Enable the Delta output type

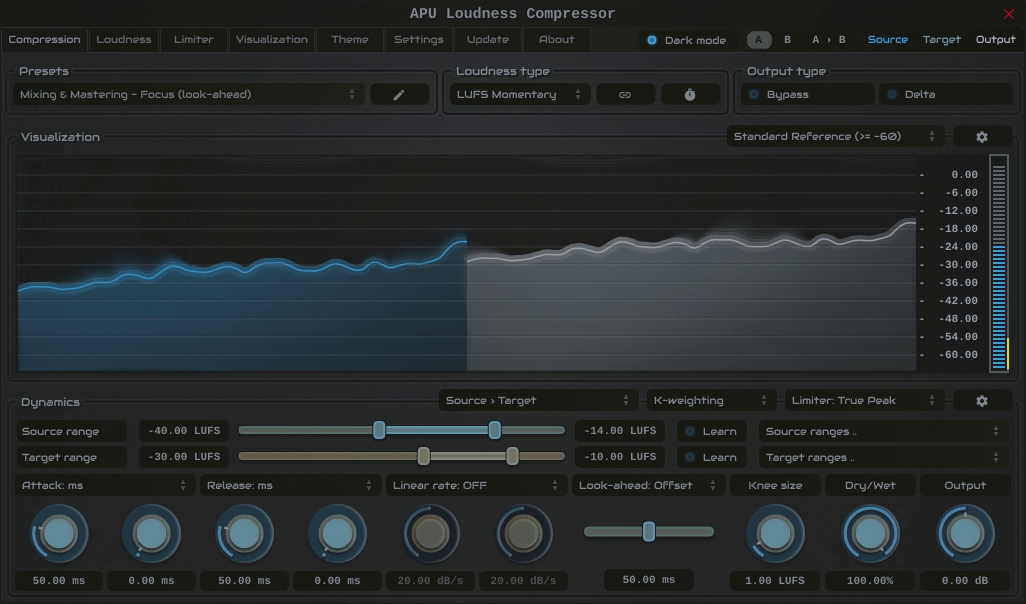(x=946, y=95)
